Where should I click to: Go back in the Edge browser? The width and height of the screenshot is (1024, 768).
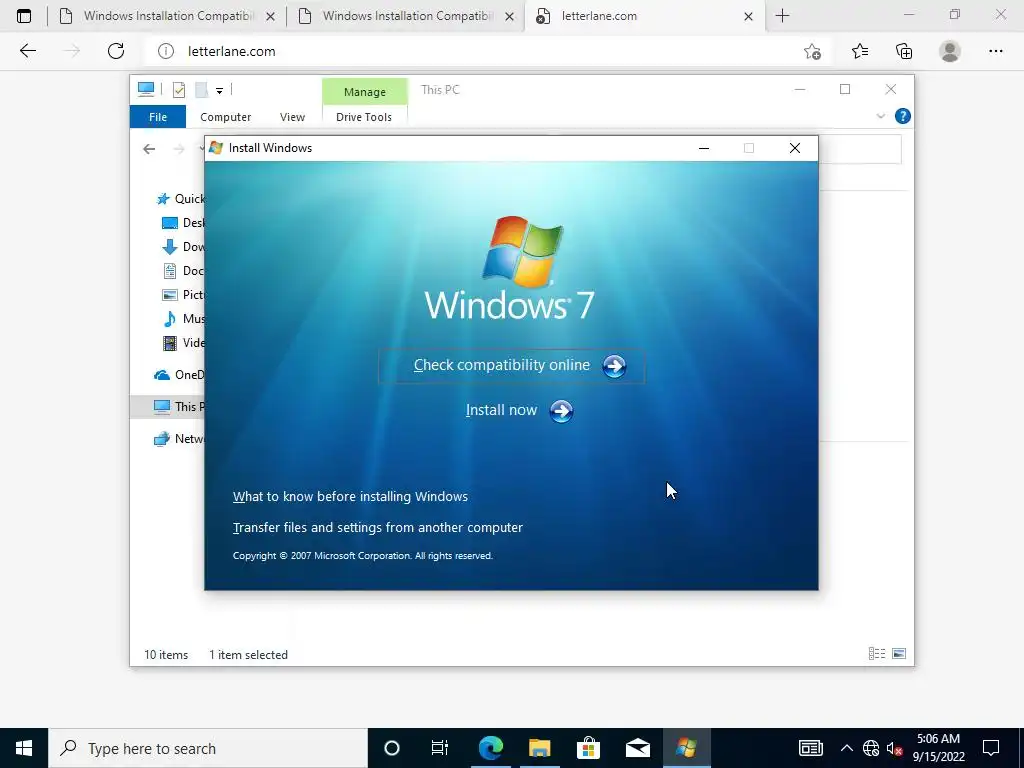coord(27,51)
